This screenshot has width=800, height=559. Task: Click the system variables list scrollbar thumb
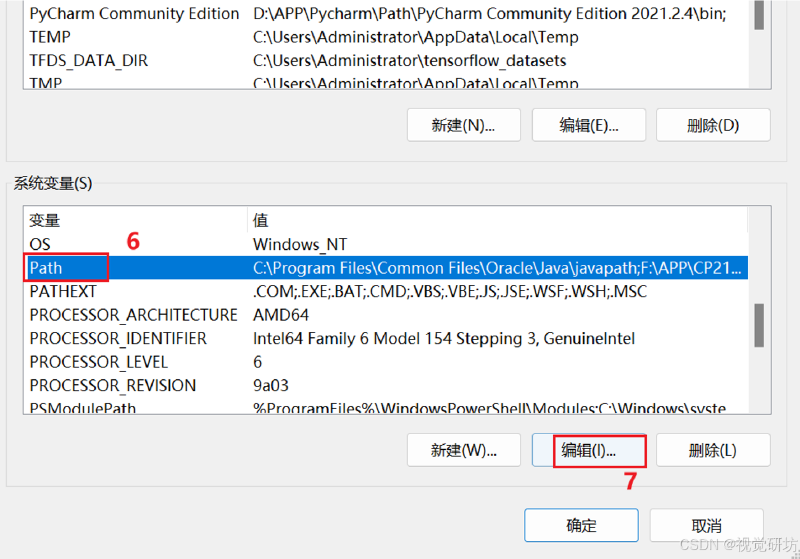click(x=759, y=325)
